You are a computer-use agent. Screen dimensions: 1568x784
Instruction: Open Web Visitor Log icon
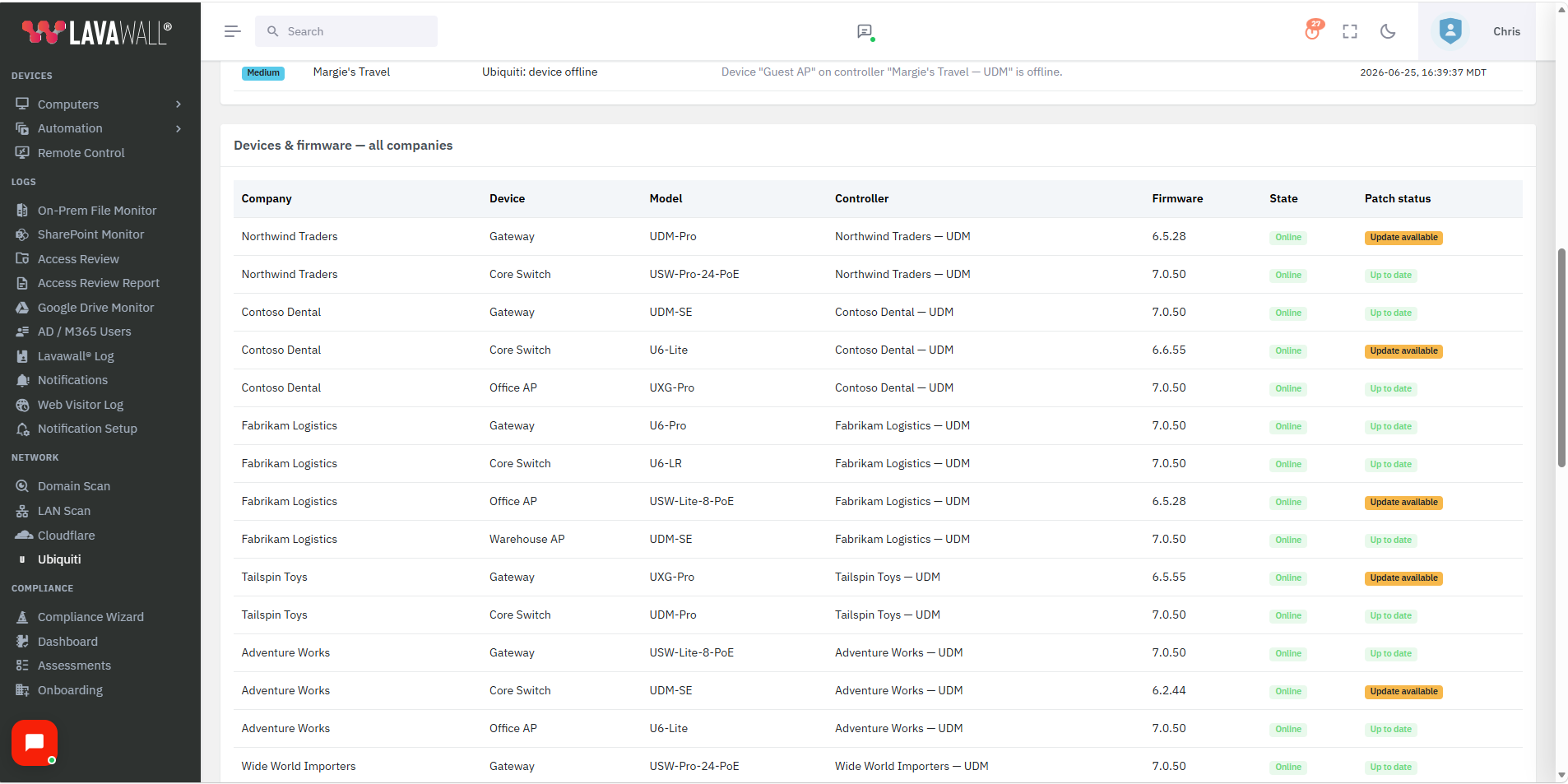coord(22,405)
